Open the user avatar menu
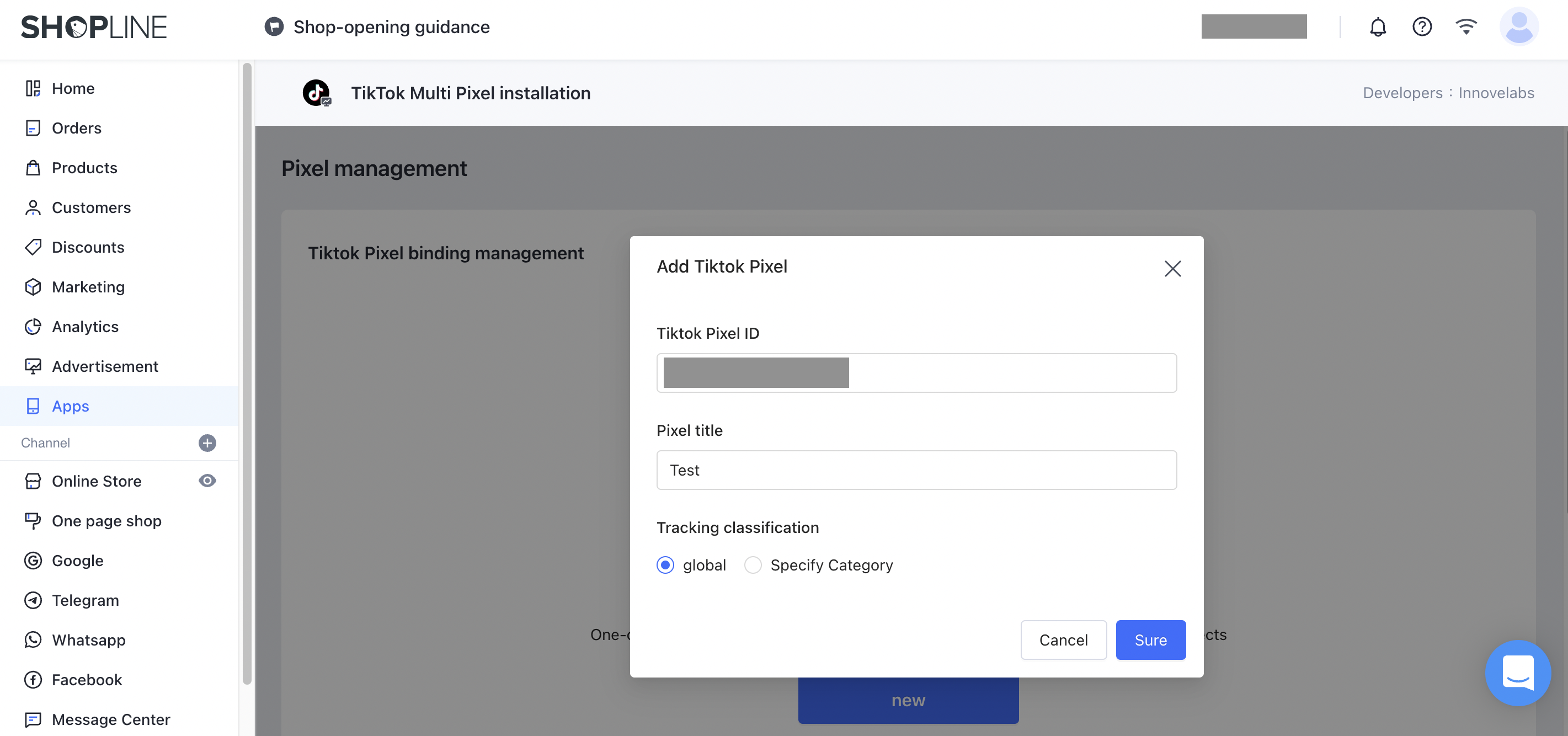This screenshot has width=1568, height=736. click(x=1519, y=27)
